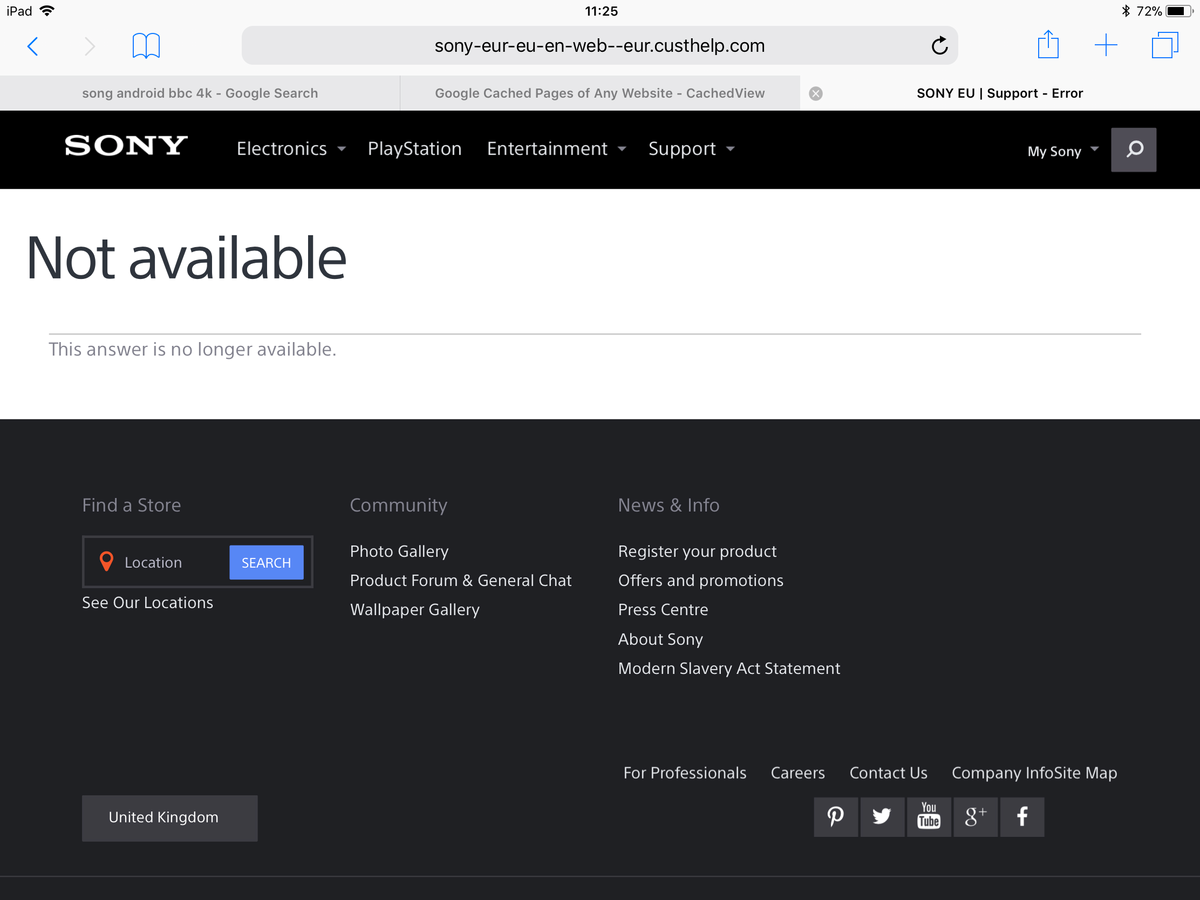Image resolution: width=1200 pixels, height=900 pixels.
Task: Open the My Sony dropdown
Action: coord(1062,151)
